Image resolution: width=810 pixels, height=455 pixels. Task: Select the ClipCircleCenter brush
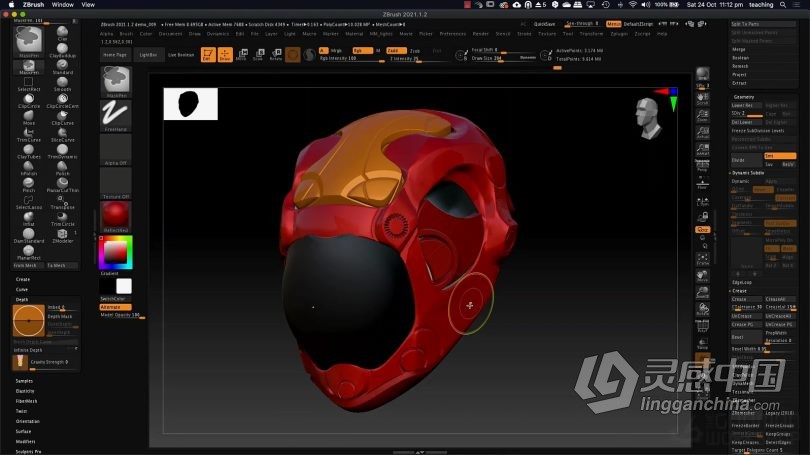pos(63,100)
